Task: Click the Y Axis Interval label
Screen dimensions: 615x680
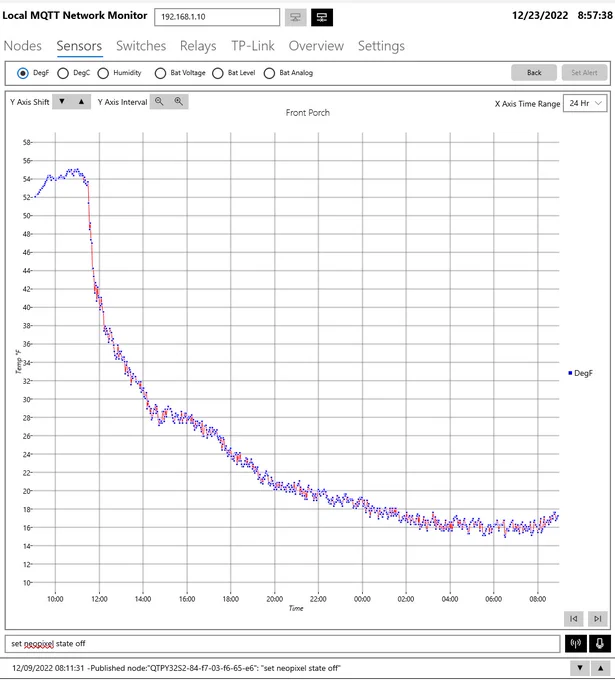Action: [x=122, y=102]
